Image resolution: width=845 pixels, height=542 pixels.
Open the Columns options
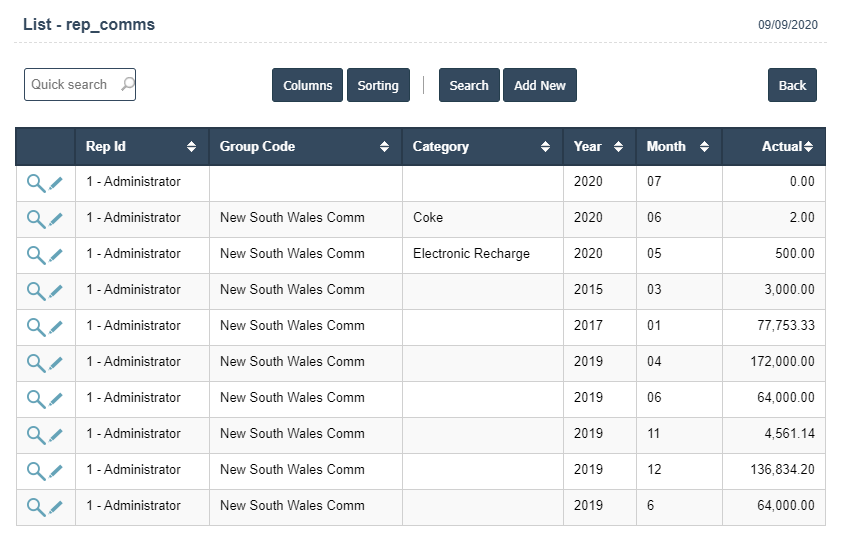(x=307, y=85)
